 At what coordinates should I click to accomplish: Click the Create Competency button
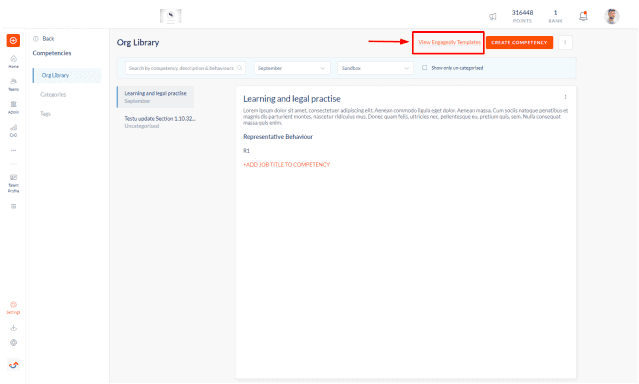point(519,42)
